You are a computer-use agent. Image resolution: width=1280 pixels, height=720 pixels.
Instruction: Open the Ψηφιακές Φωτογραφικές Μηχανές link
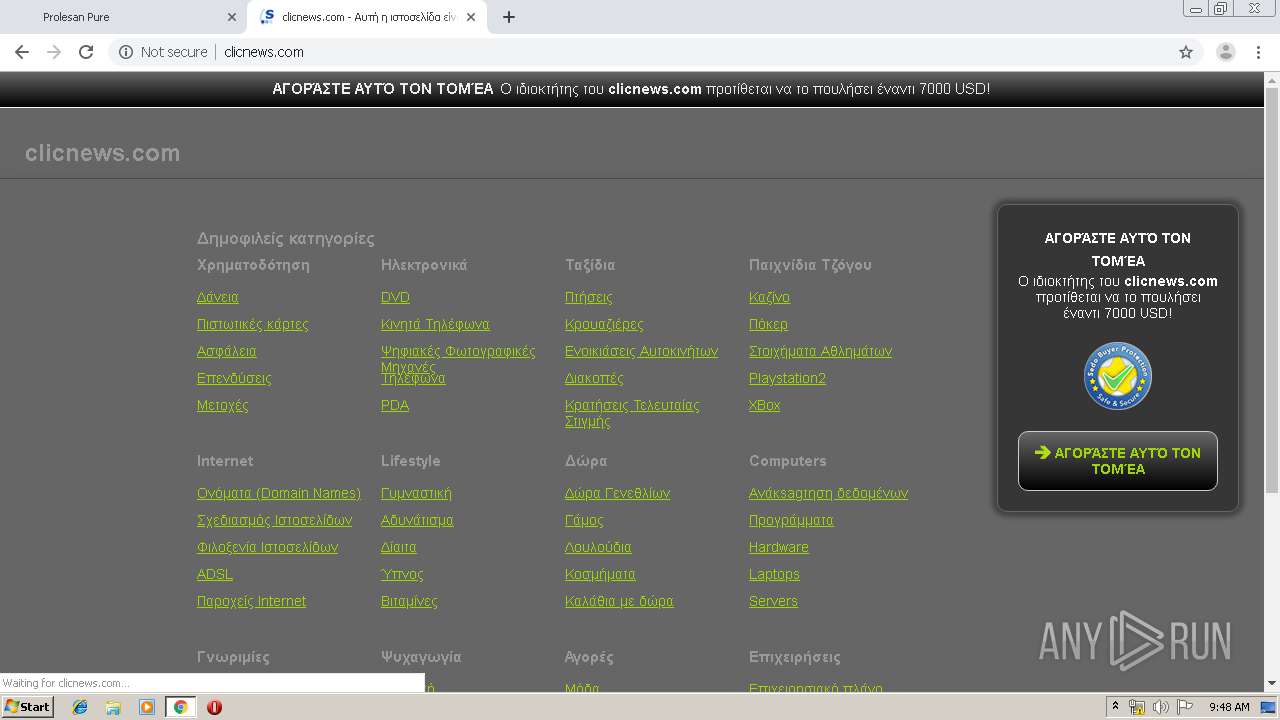458,351
